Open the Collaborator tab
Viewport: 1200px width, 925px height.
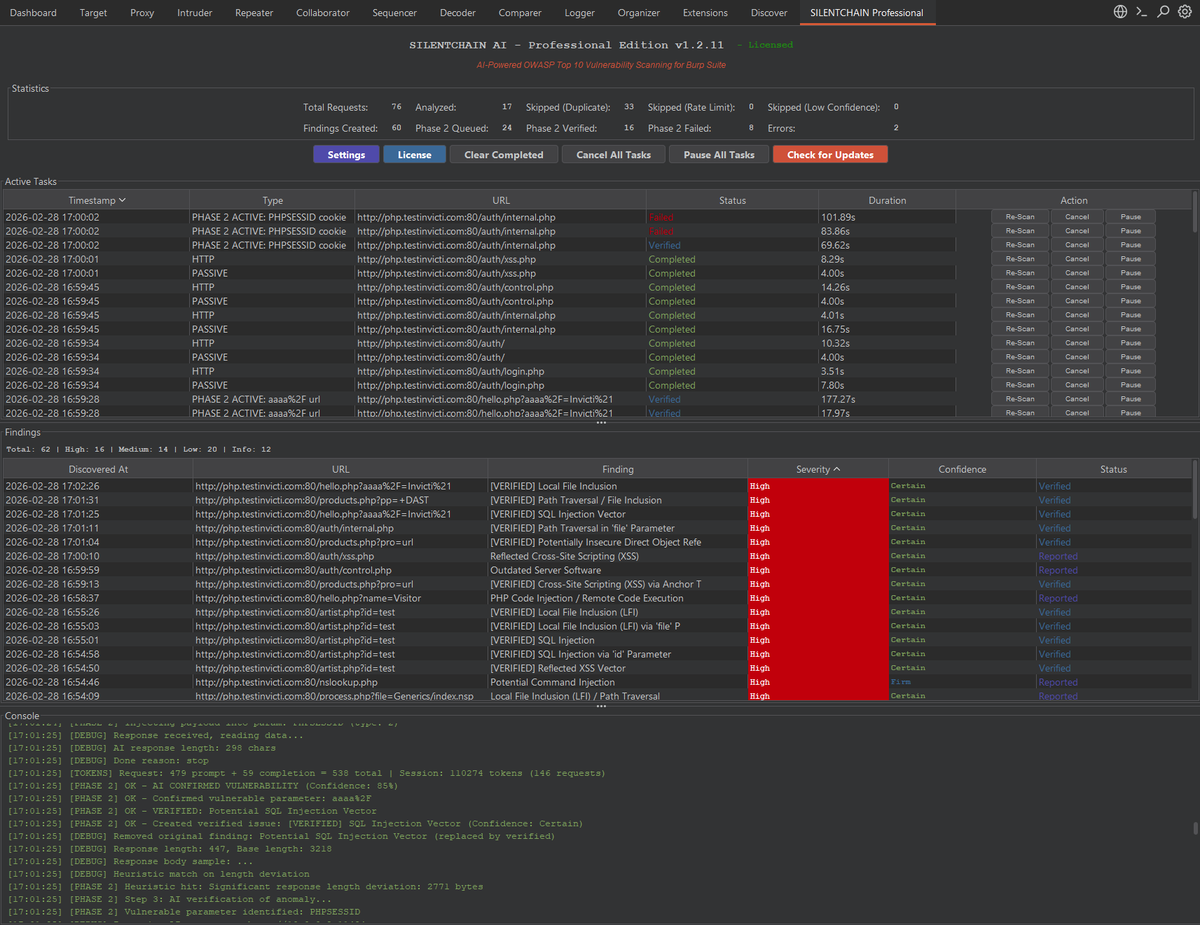[323, 13]
